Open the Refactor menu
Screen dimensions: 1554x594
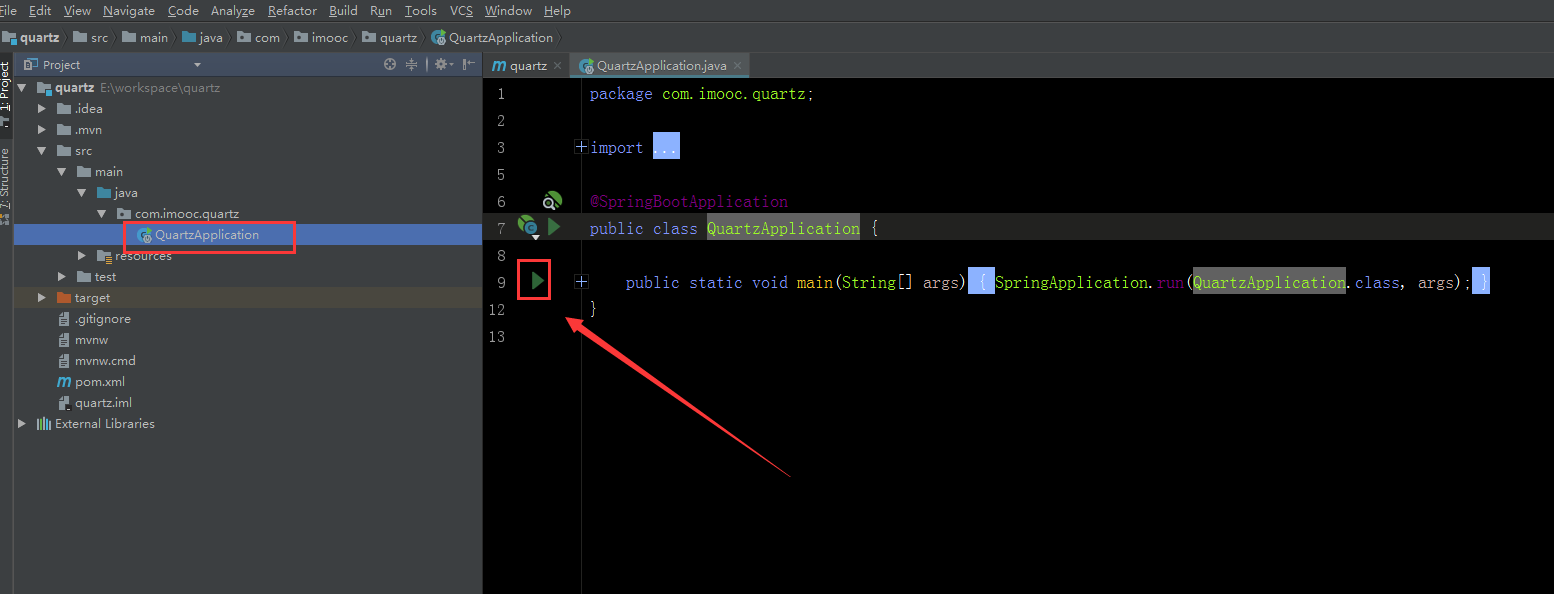click(x=292, y=11)
